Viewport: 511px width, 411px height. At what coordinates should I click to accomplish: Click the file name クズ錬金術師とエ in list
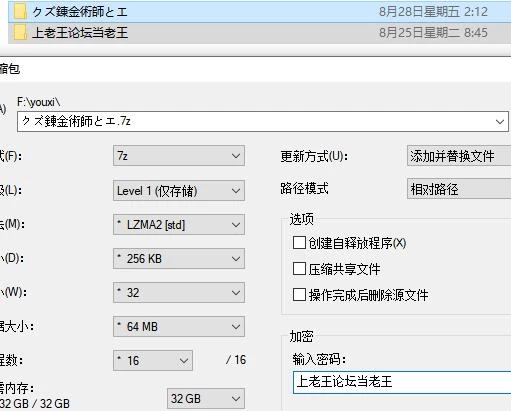coord(80,12)
